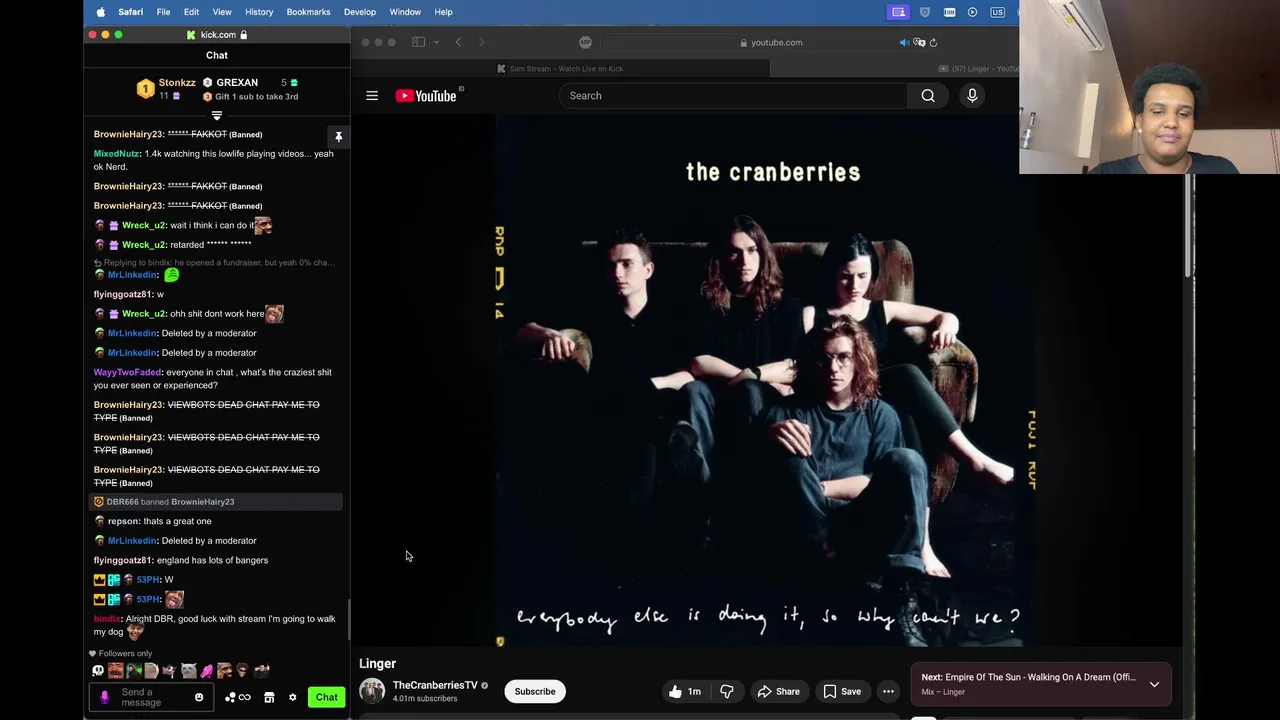
Task: Save the Linger video to playlist
Action: [841, 691]
